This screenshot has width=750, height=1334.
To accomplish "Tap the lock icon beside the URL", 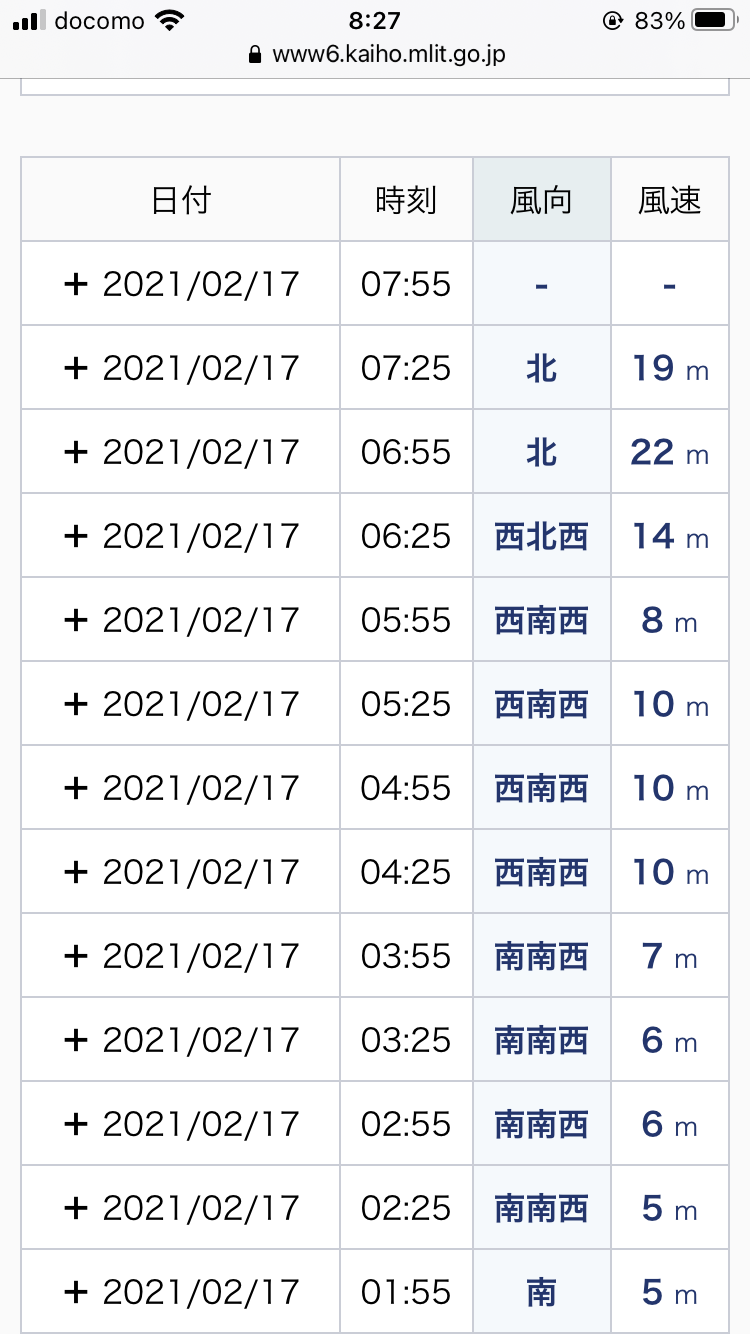I will click(x=256, y=54).
